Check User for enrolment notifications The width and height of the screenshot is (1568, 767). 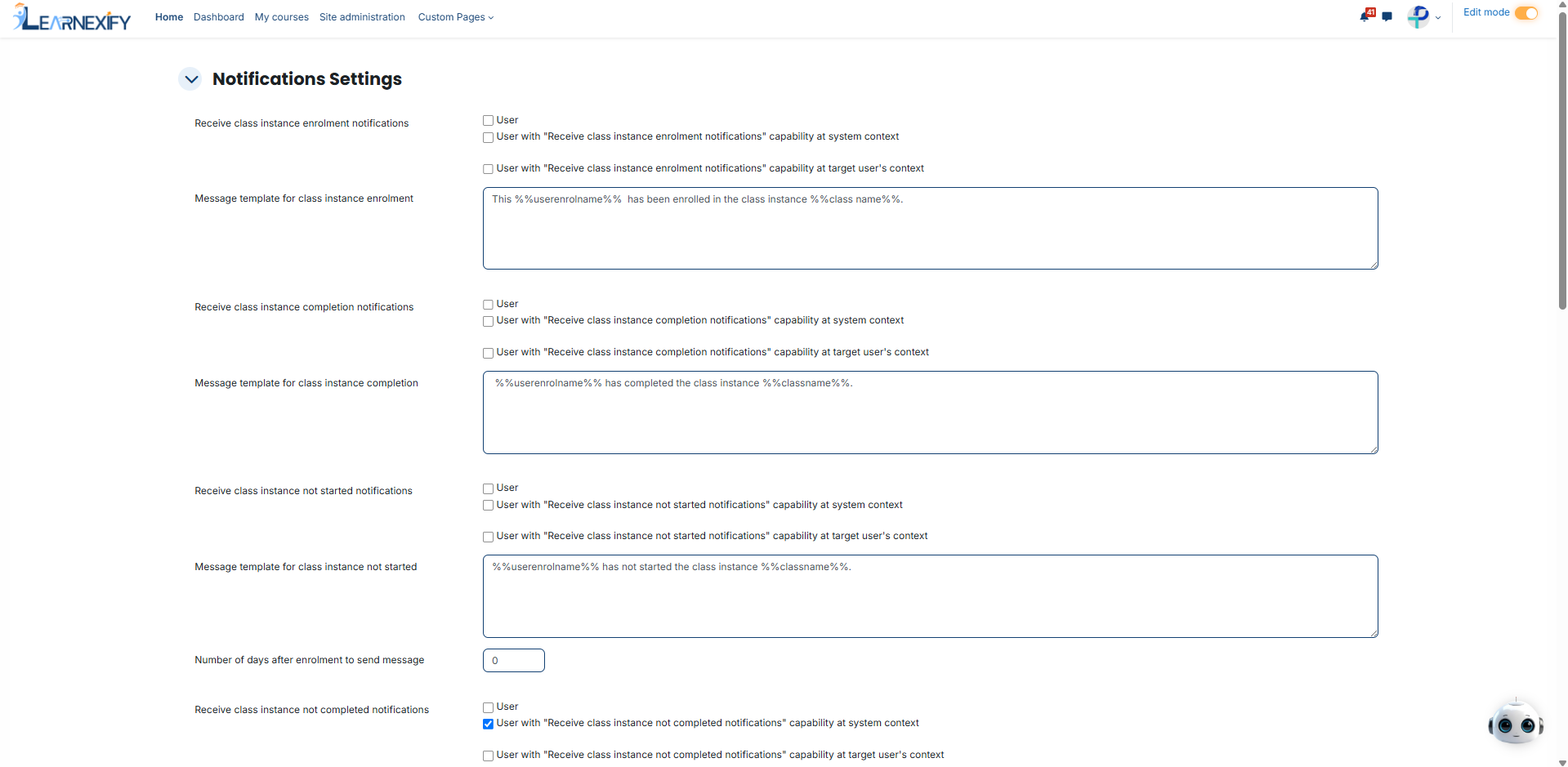[488, 121]
